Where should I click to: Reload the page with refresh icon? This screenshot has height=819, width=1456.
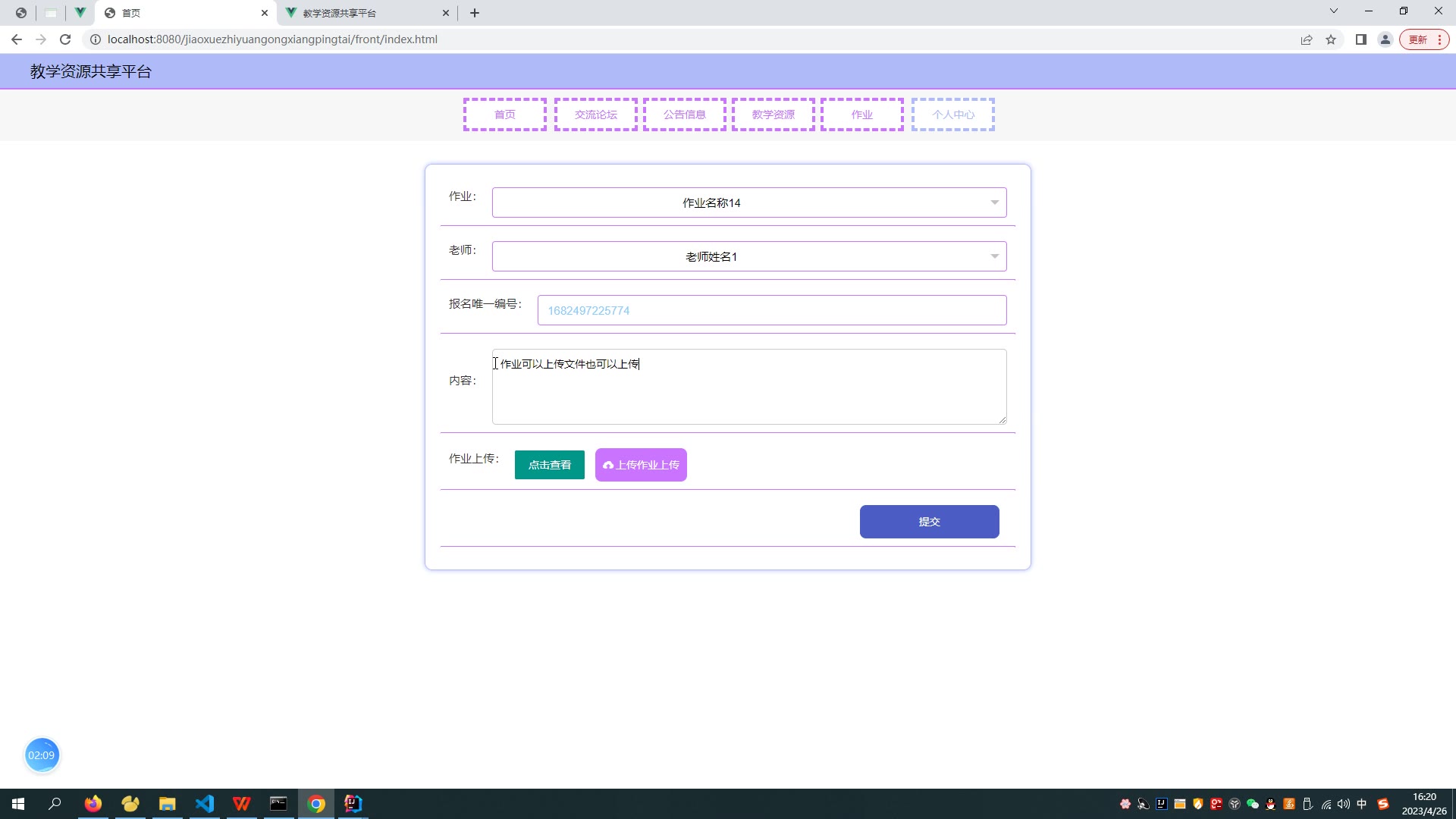[x=65, y=39]
